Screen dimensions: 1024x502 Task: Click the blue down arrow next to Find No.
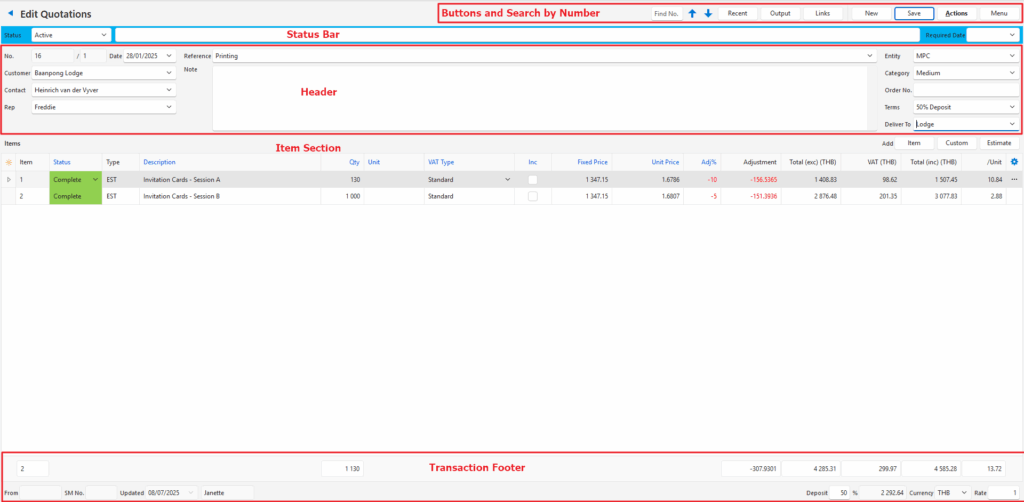(708, 13)
